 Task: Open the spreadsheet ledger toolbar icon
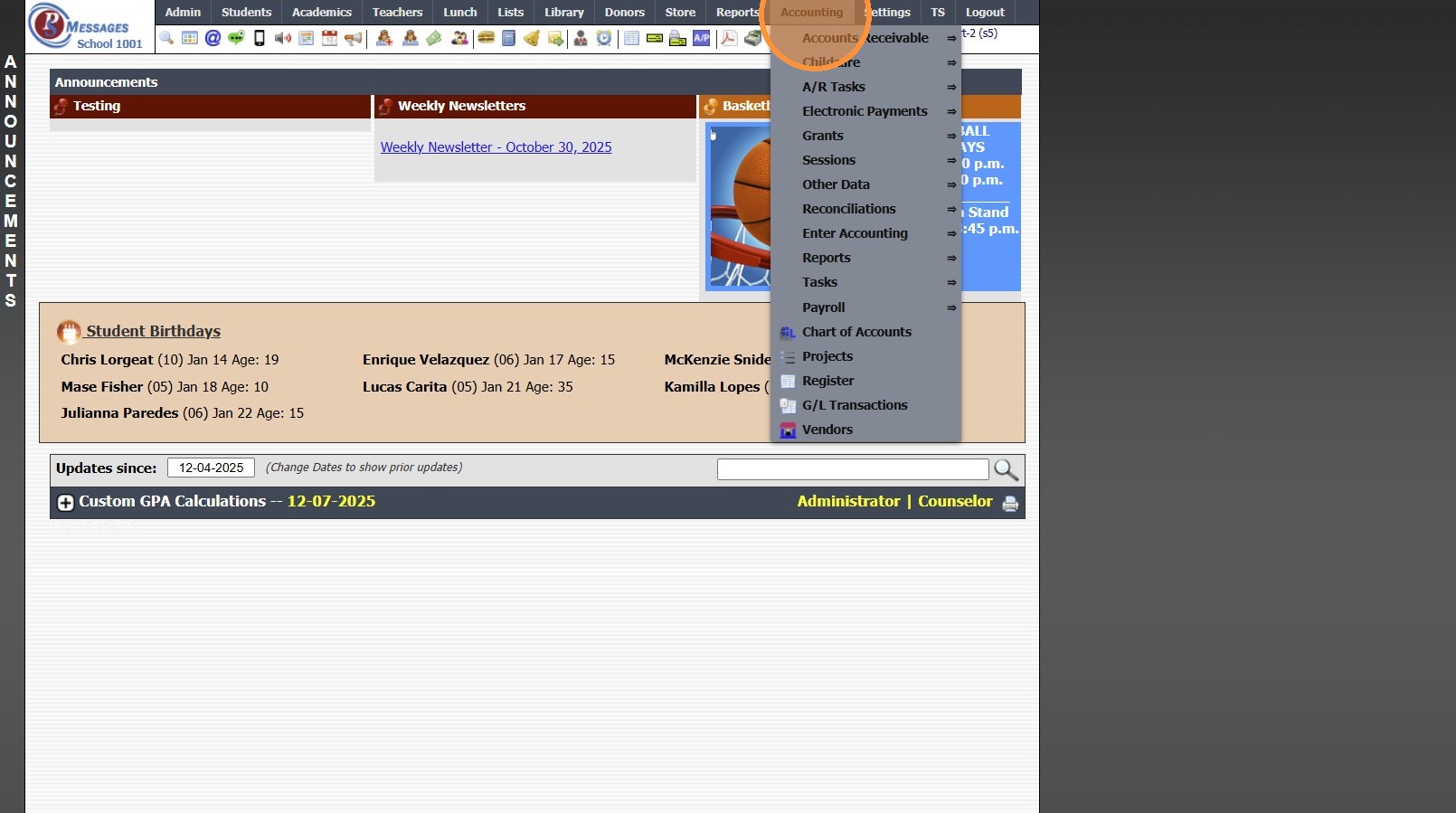[x=631, y=38]
